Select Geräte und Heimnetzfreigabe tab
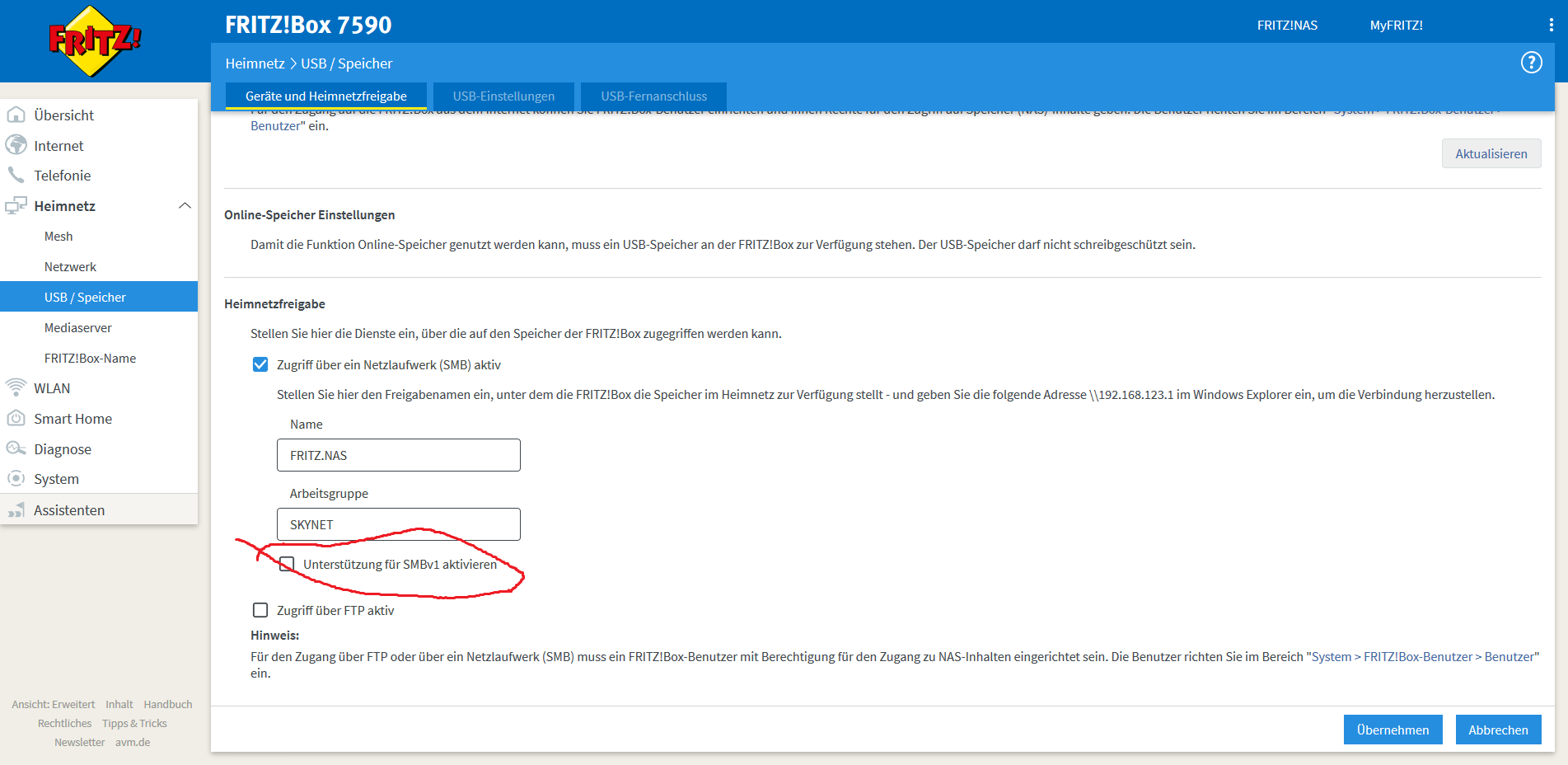 coord(326,96)
